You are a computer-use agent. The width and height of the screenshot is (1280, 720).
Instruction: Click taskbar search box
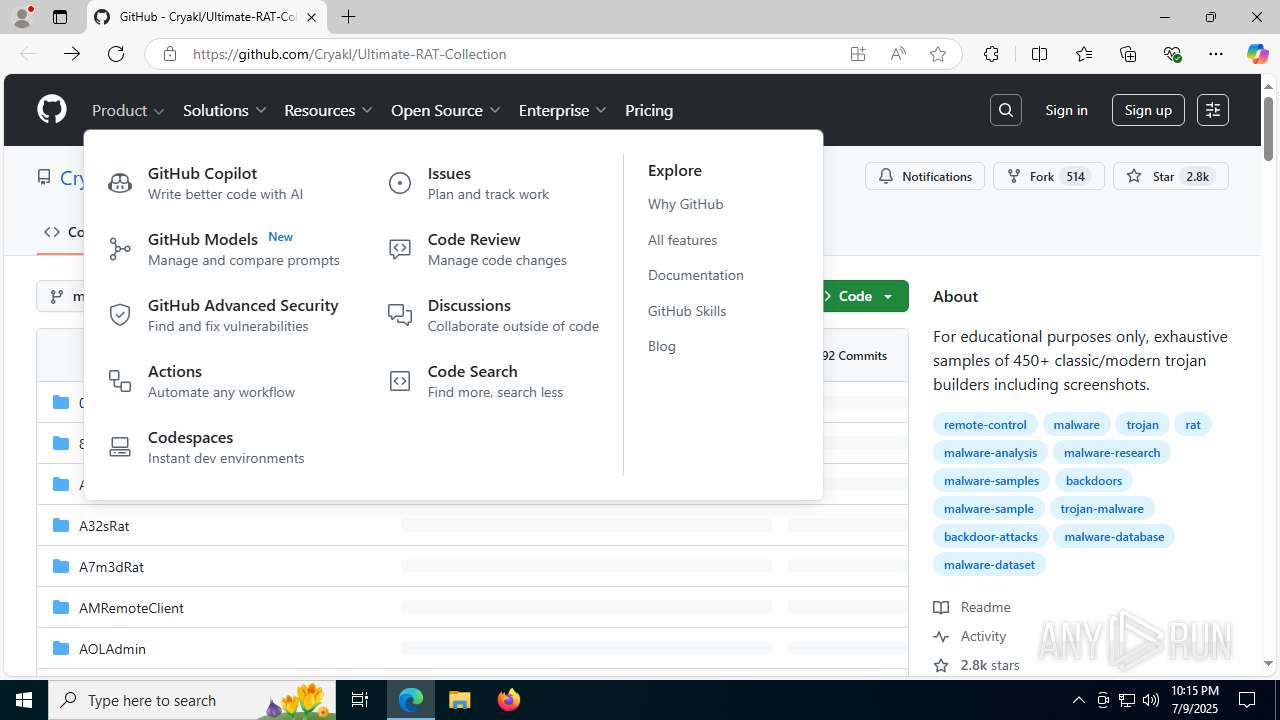tap(193, 700)
